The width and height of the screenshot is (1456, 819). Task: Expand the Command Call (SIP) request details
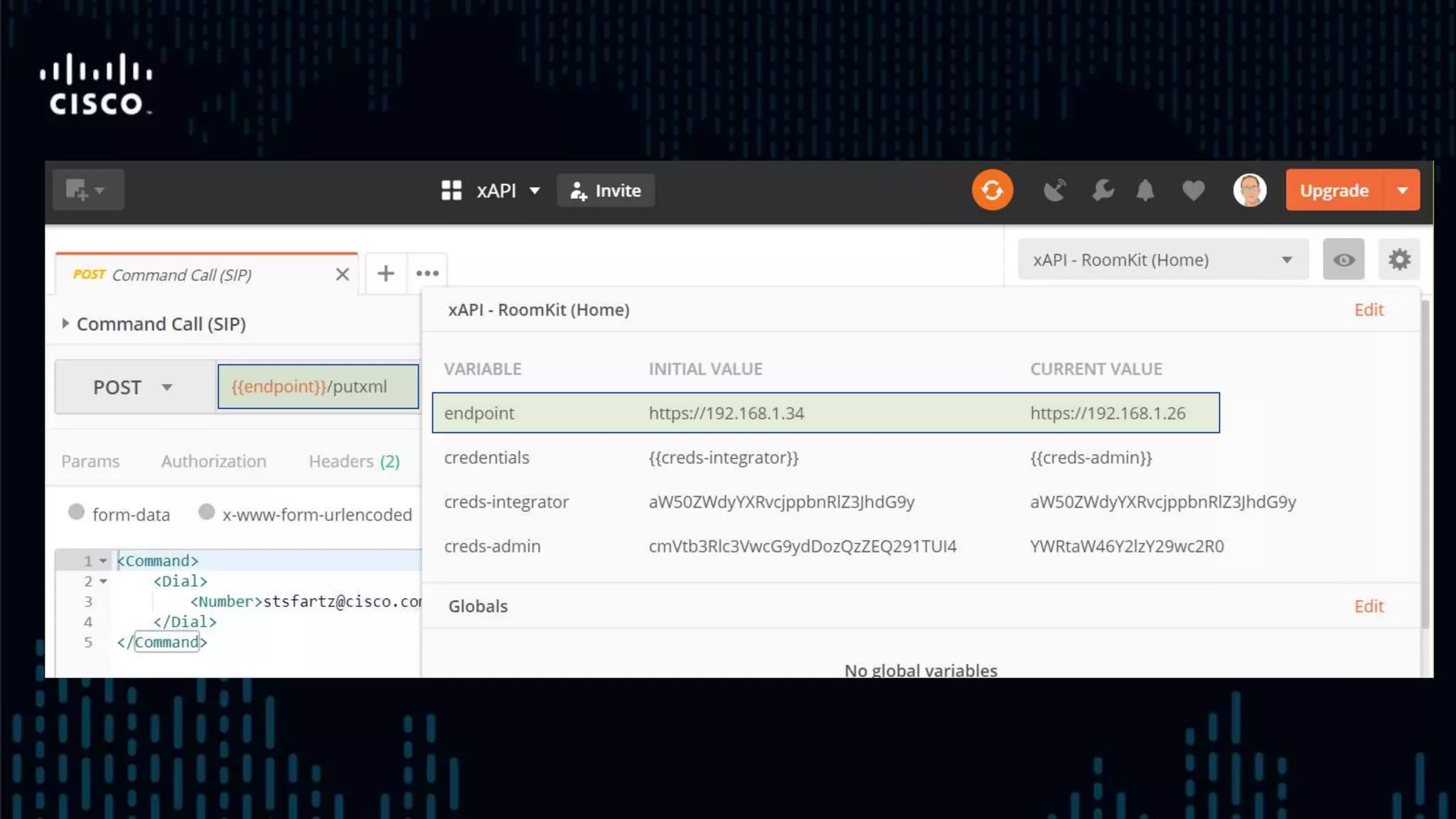65,323
